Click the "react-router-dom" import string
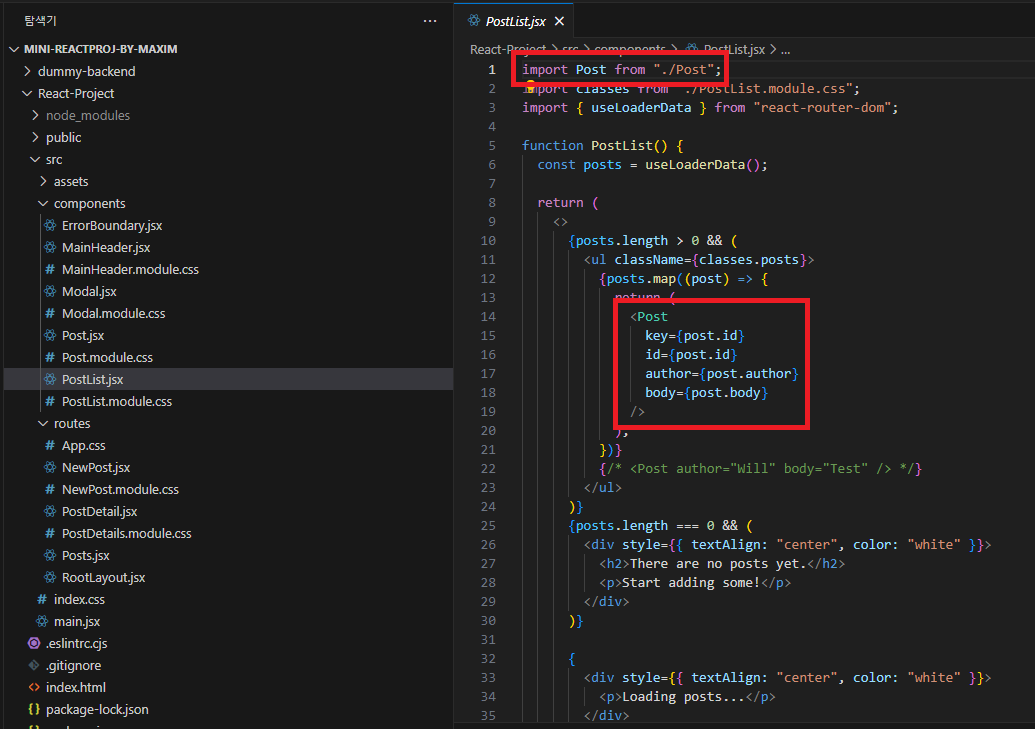 [822, 108]
